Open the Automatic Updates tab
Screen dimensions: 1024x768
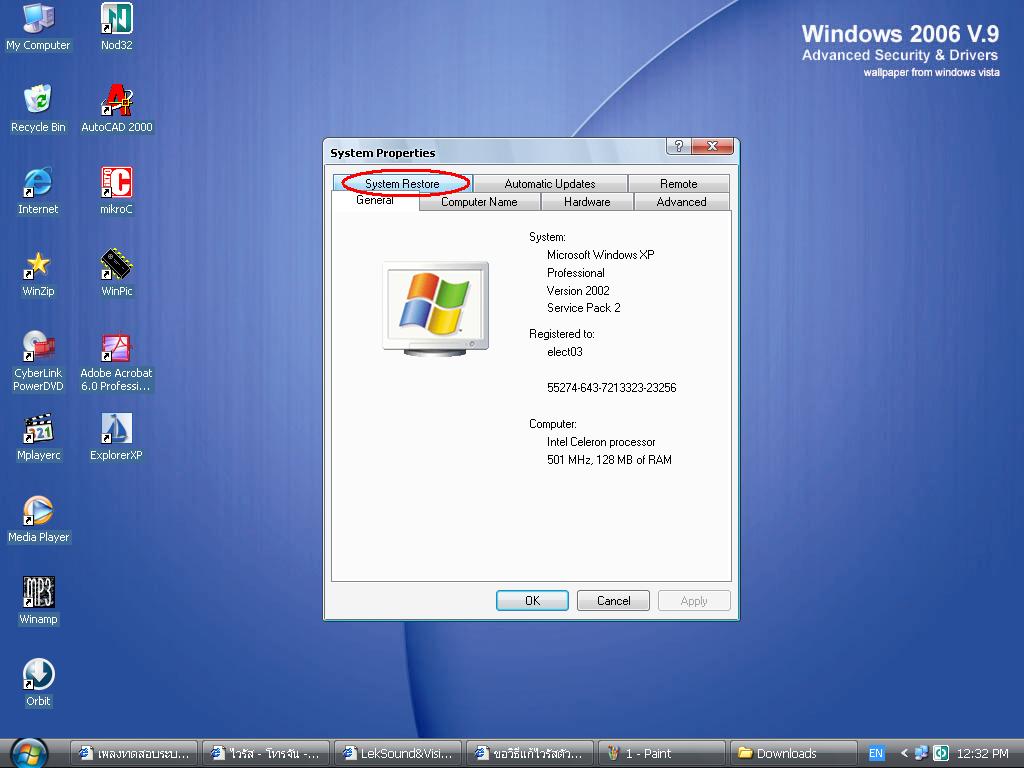[550, 184]
